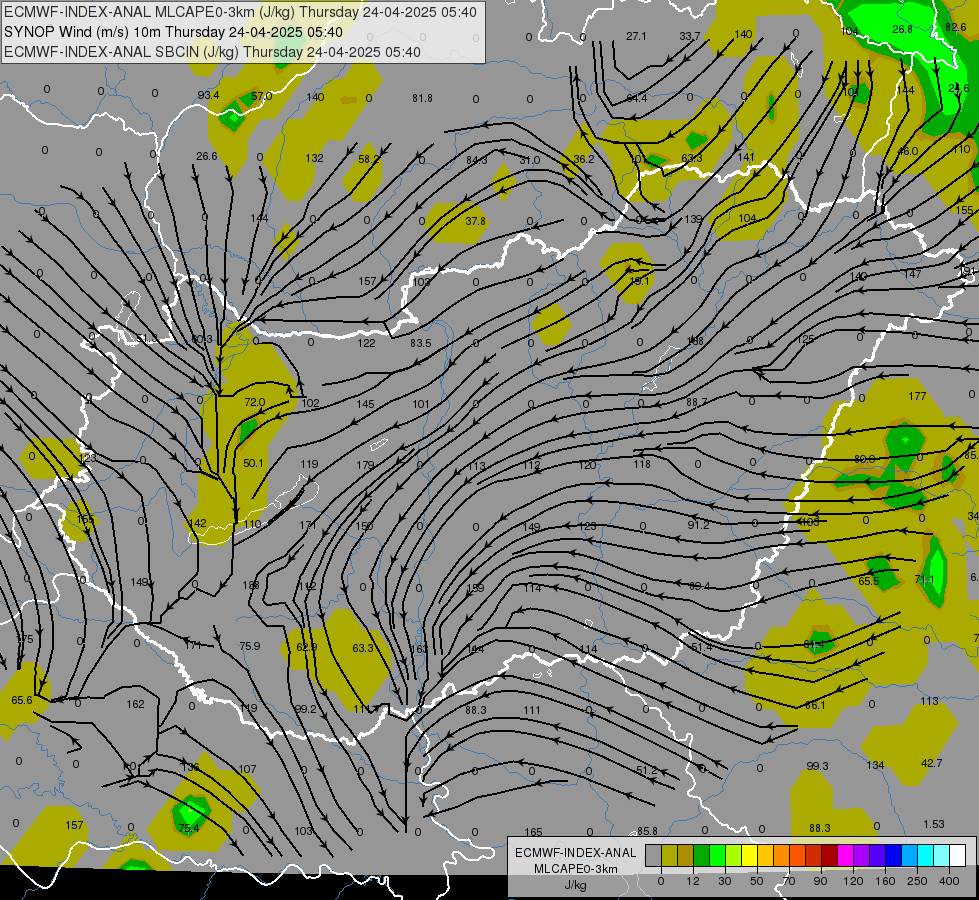Click the map value 86.1

point(815,705)
